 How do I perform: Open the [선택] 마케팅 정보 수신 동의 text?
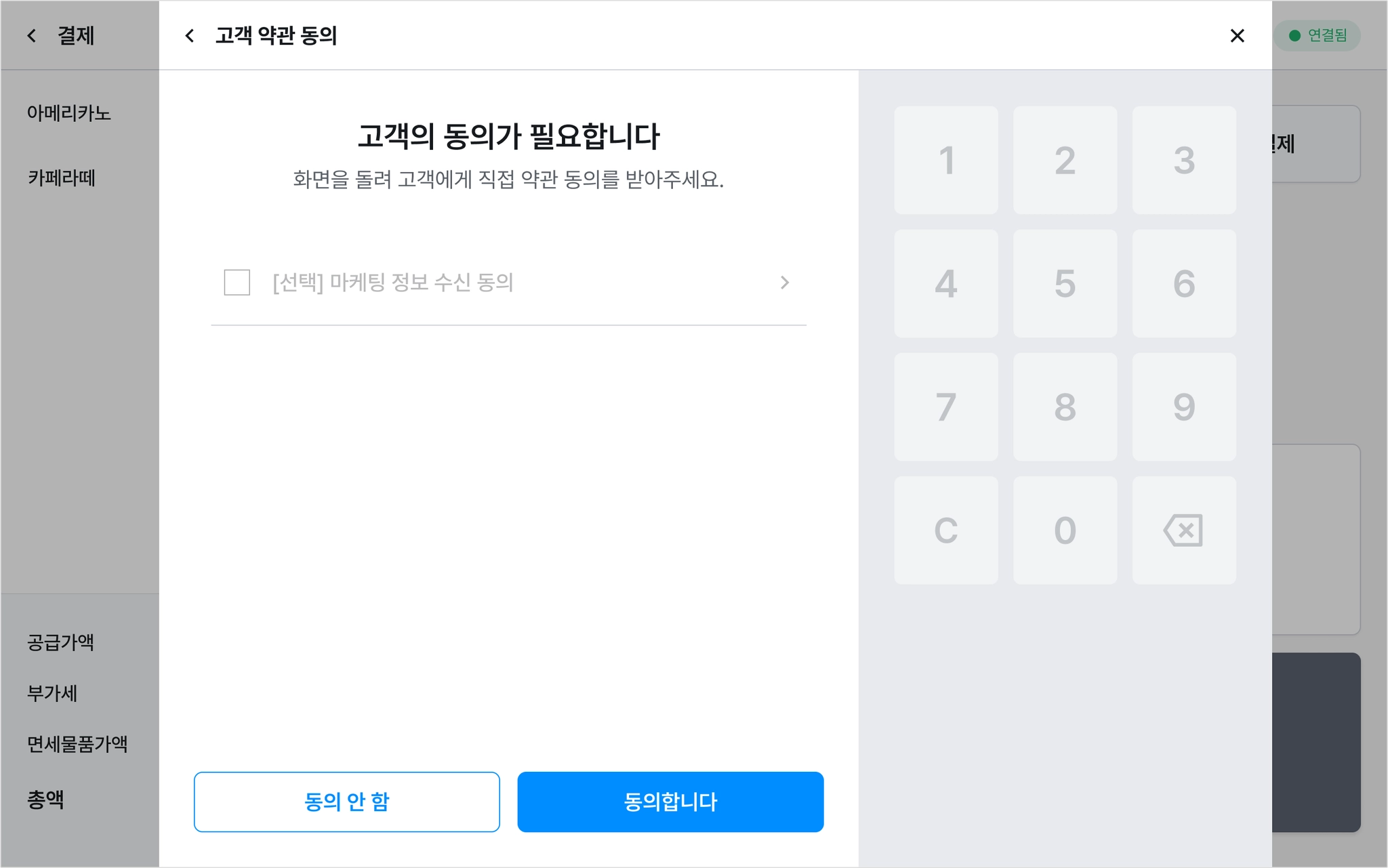click(393, 283)
